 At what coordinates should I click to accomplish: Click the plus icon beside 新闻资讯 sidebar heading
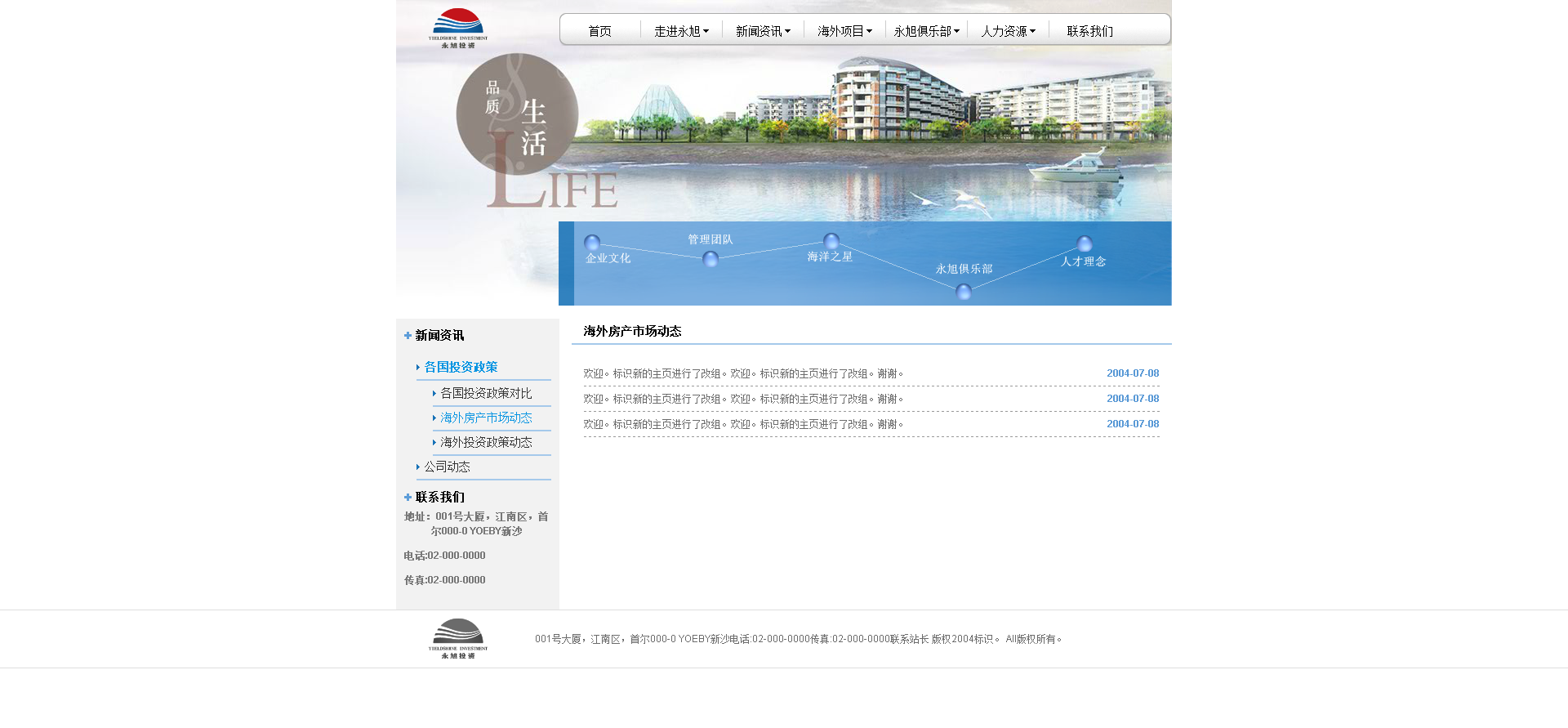pos(408,336)
